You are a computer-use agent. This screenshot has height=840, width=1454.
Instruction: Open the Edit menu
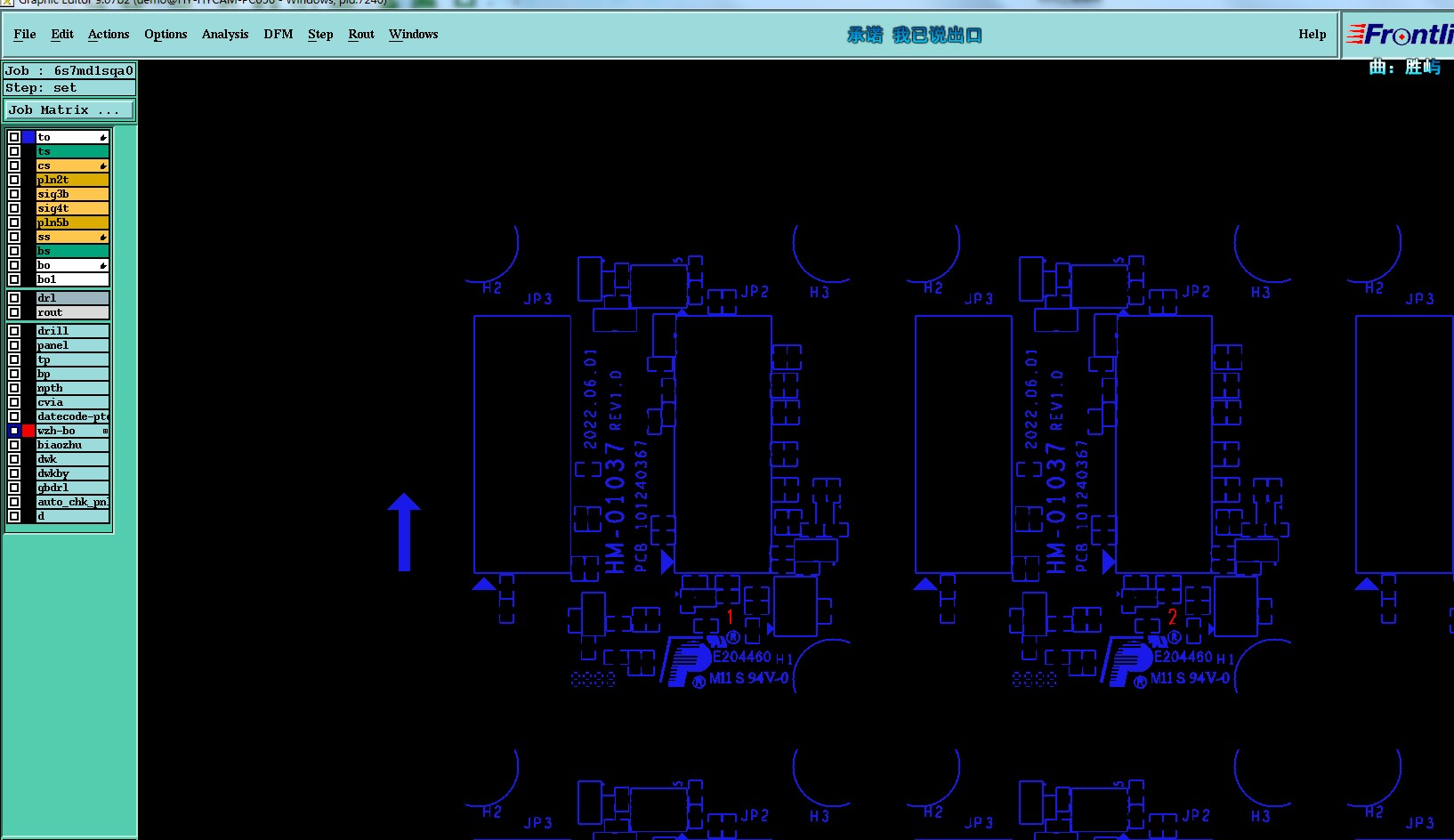point(62,34)
